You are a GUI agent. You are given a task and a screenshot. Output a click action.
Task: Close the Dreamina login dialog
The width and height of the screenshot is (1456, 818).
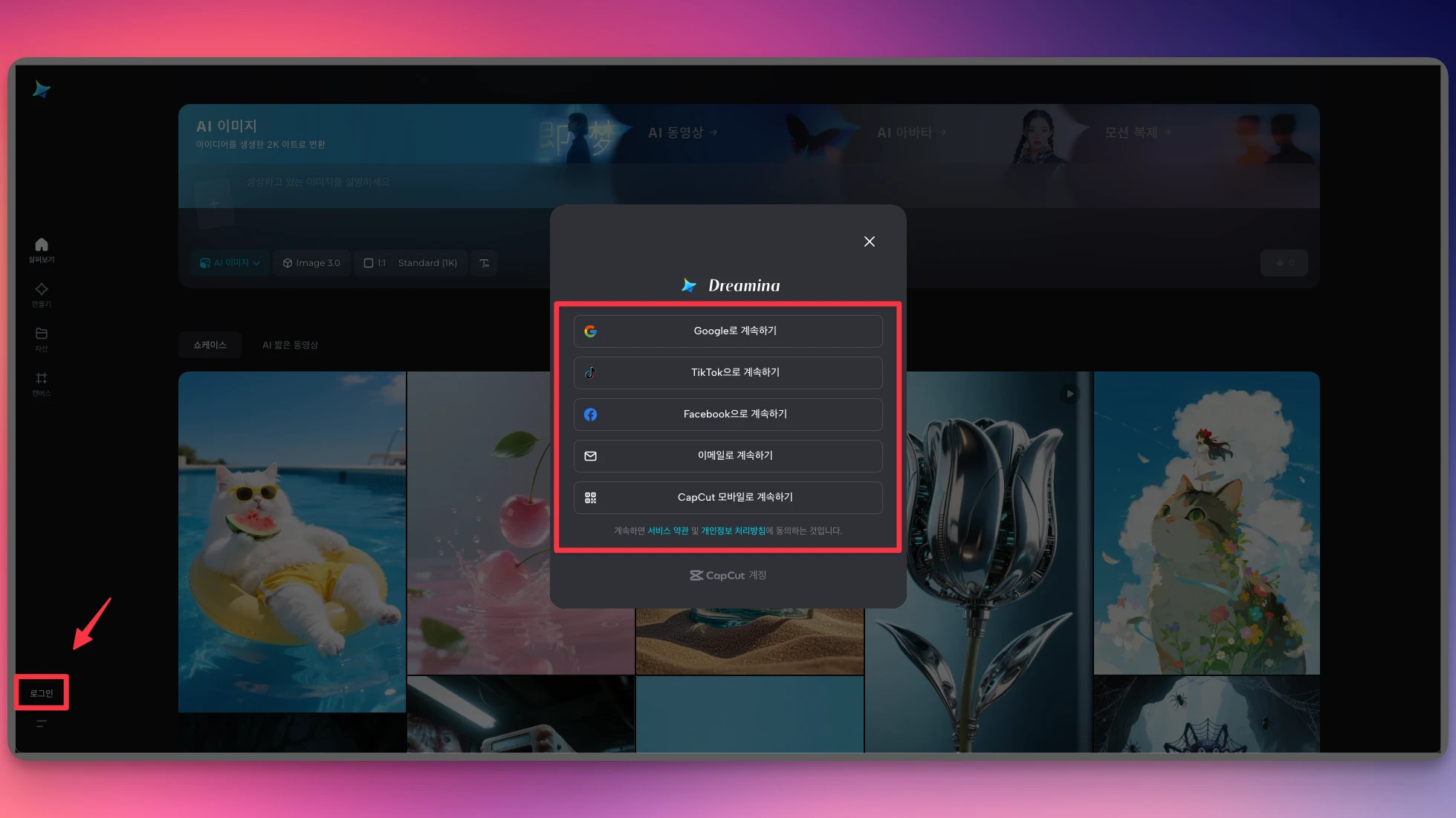[870, 241]
